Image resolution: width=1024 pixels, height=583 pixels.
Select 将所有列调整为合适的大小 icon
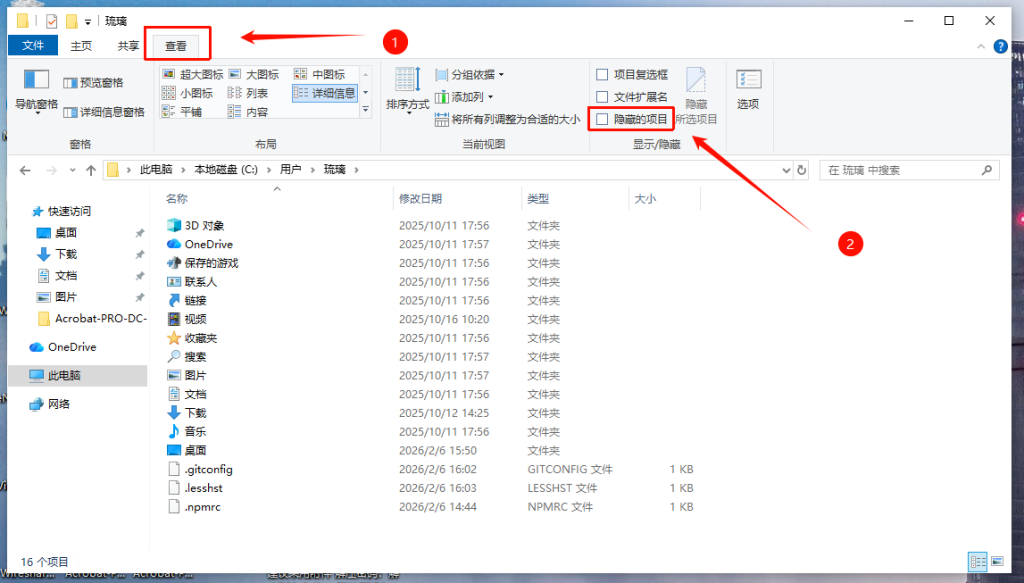click(440, 117)
